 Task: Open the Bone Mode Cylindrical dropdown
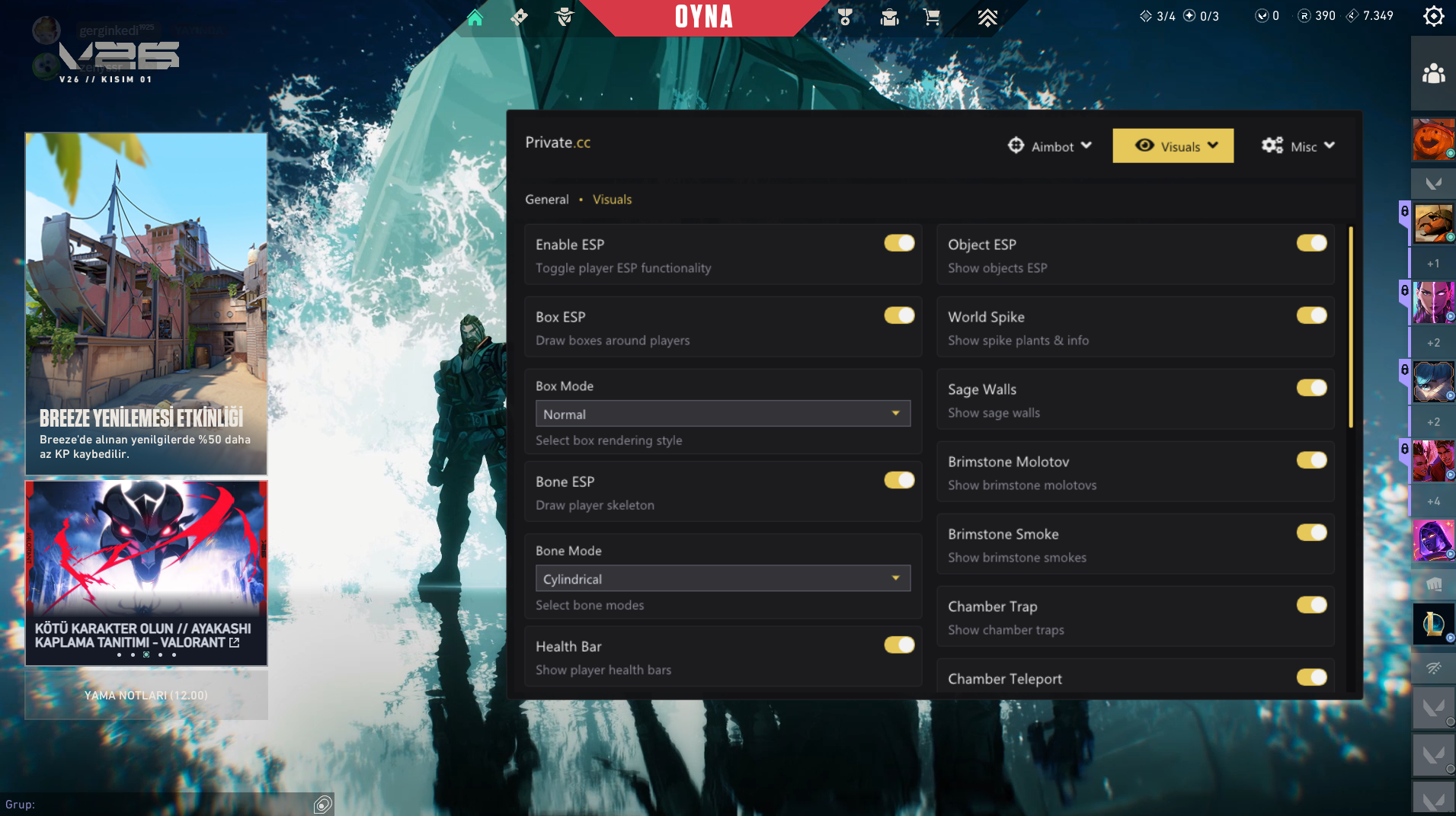[723, 578]
